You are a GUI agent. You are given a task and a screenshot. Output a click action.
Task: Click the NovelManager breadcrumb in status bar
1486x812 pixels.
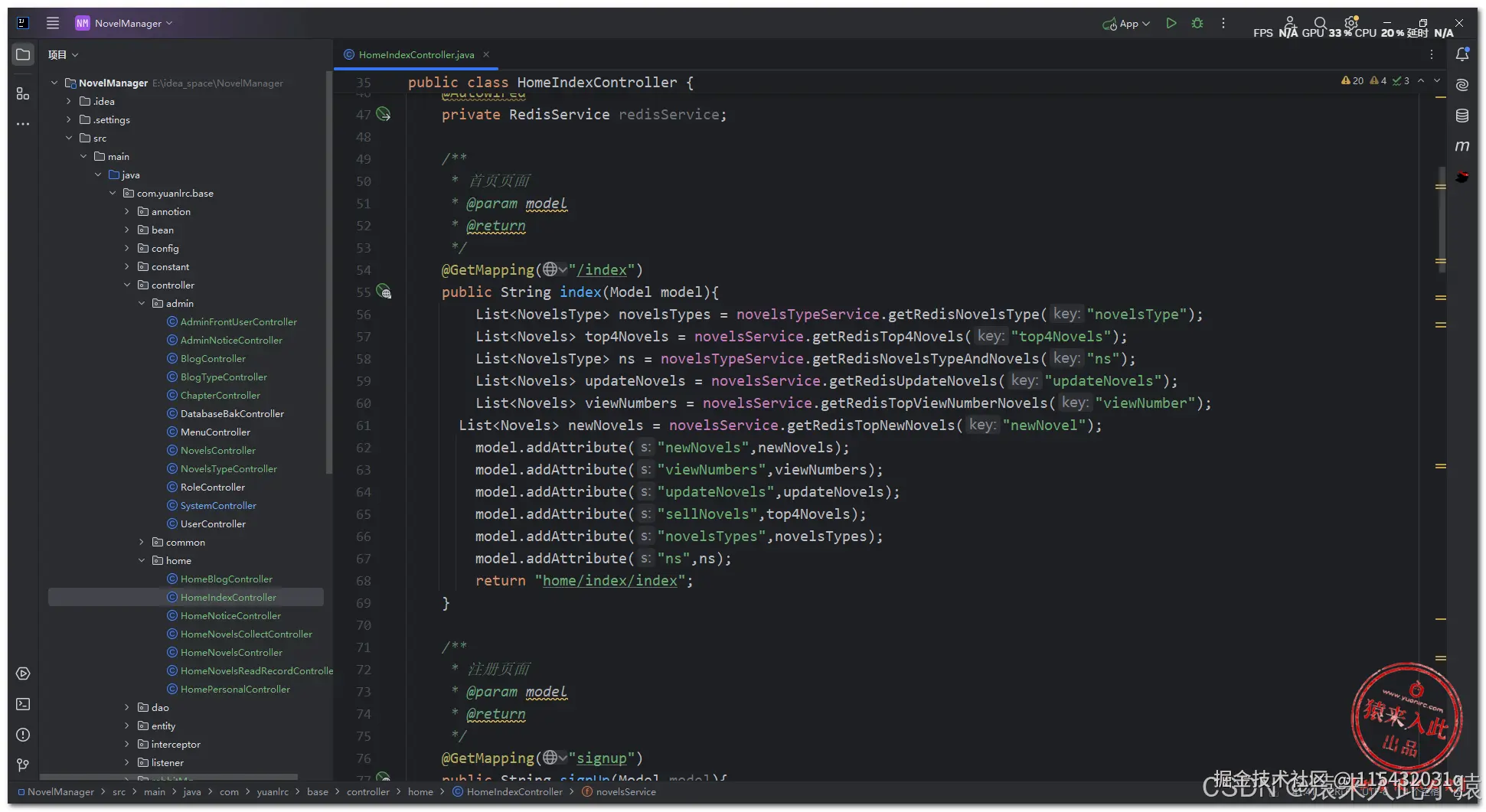coord(60,792)
